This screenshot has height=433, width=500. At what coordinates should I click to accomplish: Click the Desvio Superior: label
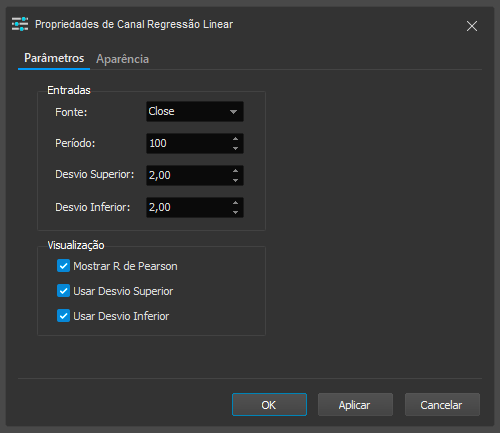tap(95, 174)
